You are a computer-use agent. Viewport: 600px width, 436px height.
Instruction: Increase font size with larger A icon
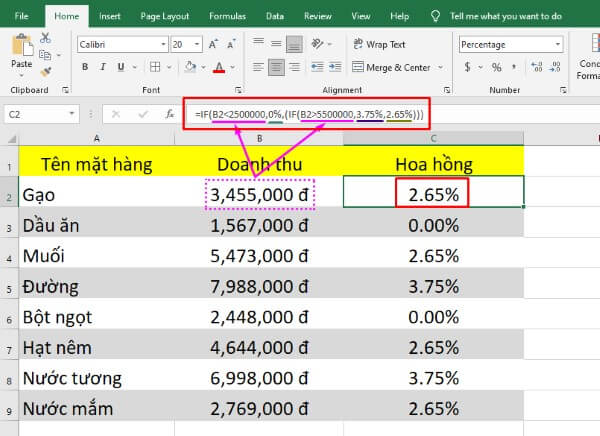click(214, 44)
